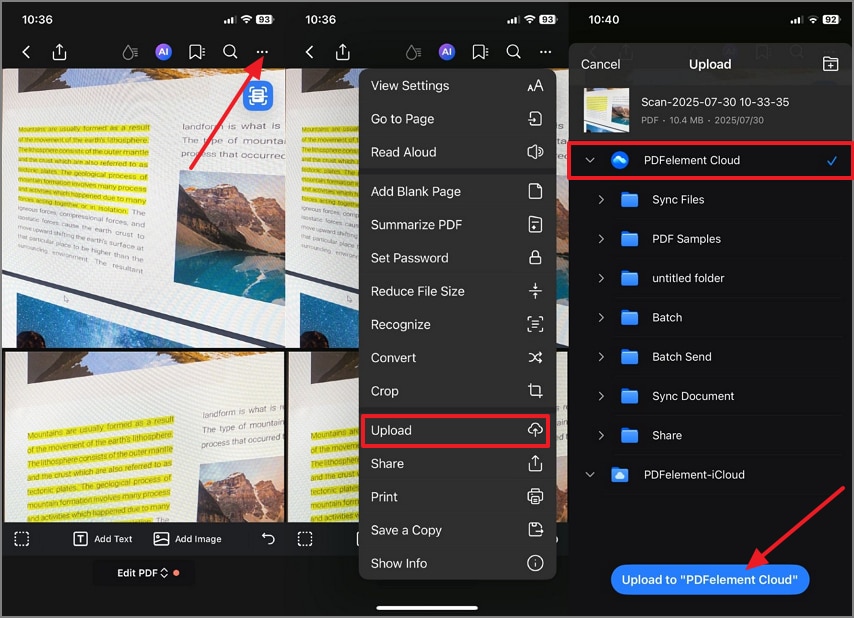Image resolution: width=854 pixels, height=618 pixels.
Task: Tap the back arrow in the left phone screen
Action: (x=26, y=52)
